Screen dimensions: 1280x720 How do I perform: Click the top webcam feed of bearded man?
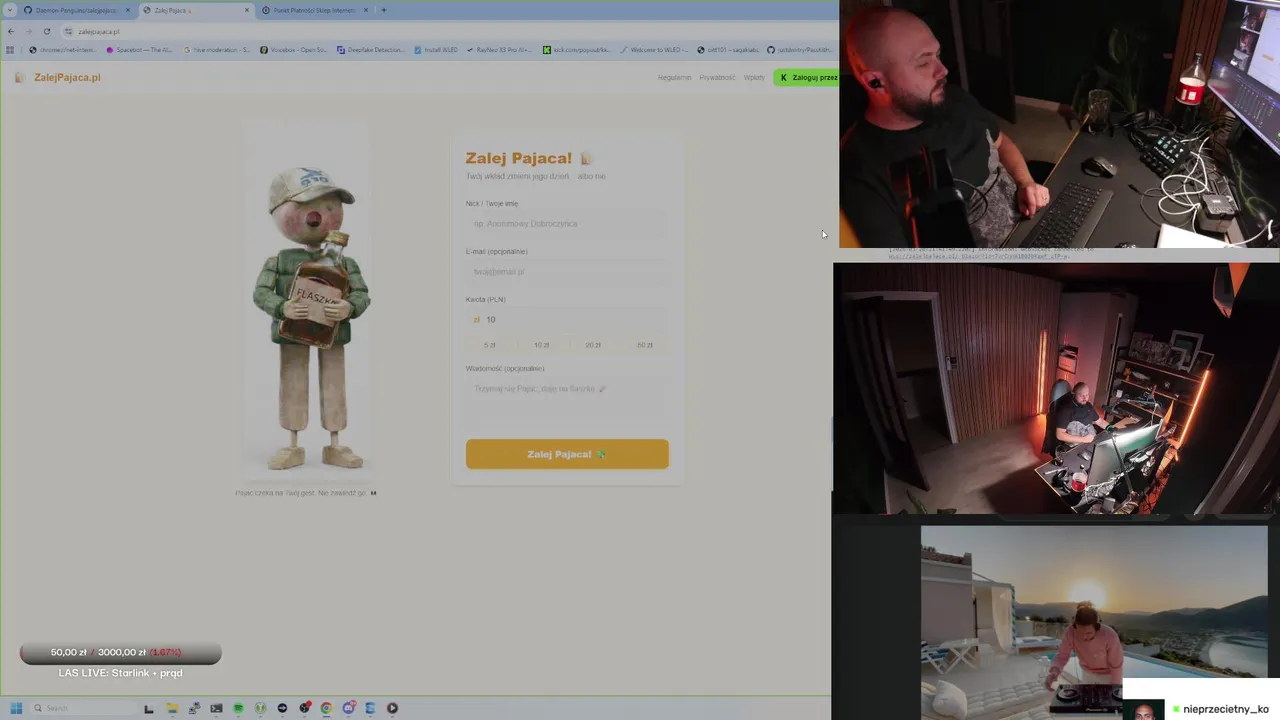pos(1059,124)
